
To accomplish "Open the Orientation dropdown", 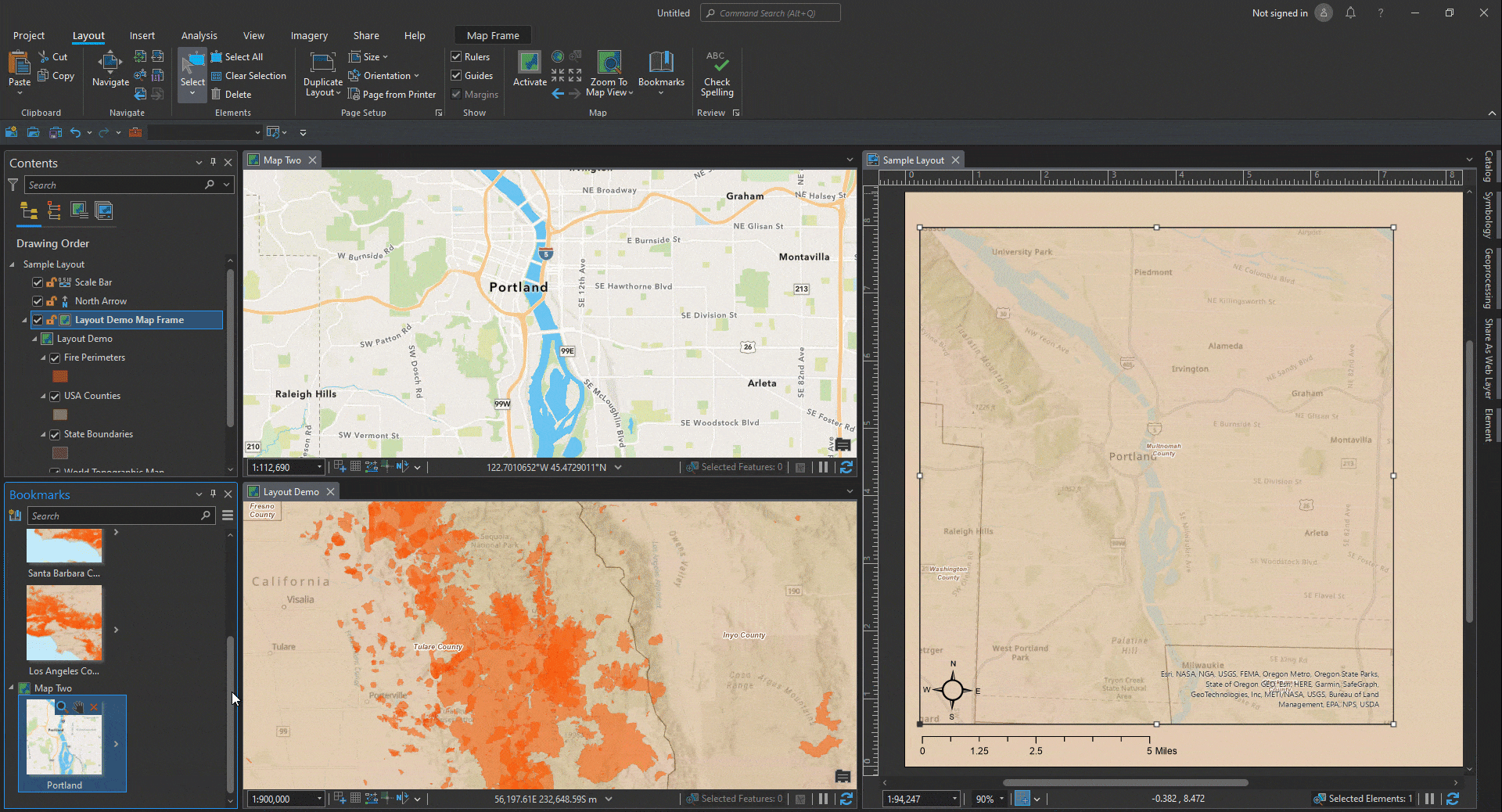I will 384,76.
